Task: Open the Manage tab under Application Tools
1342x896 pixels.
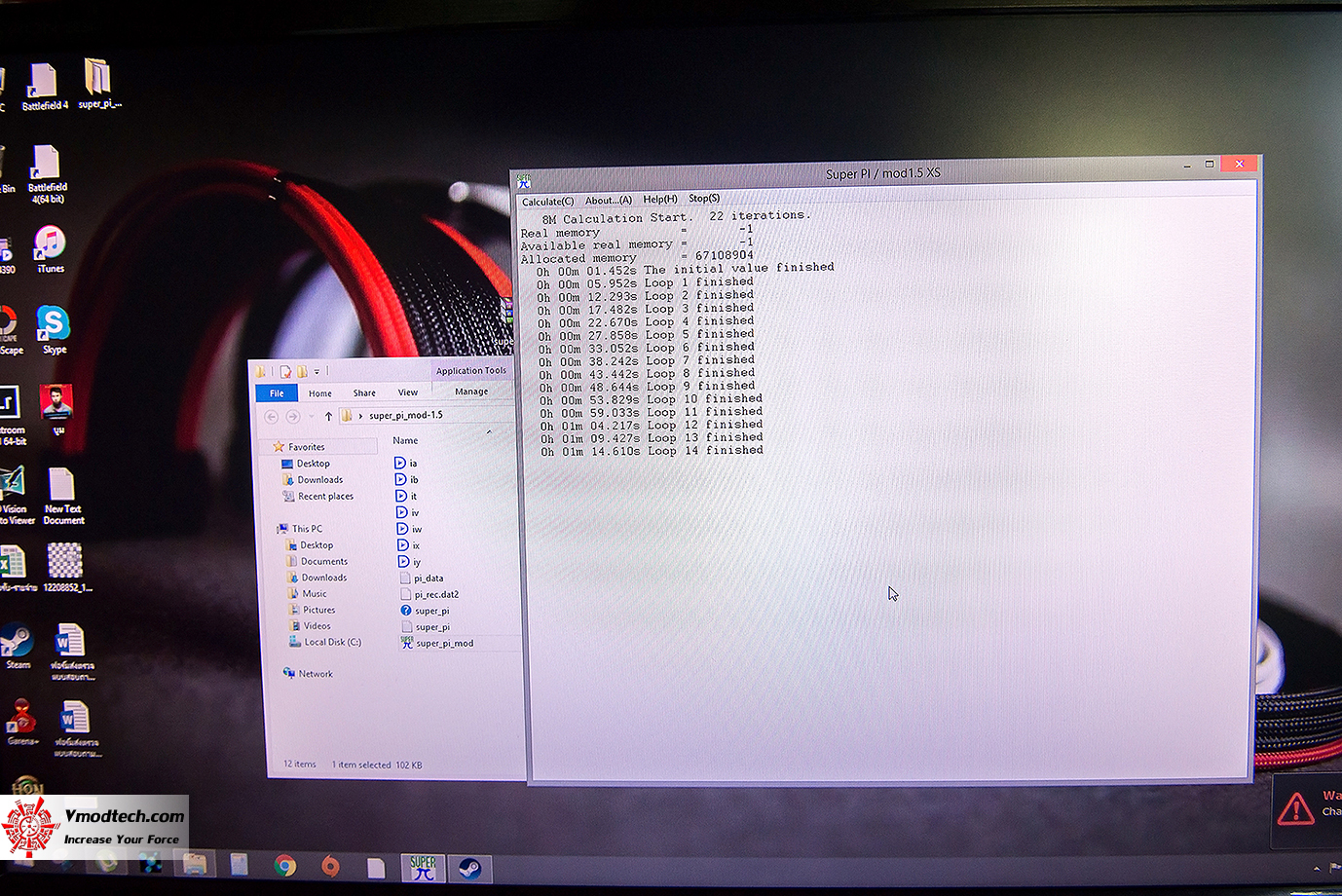Action: click(x=471, y=392)
